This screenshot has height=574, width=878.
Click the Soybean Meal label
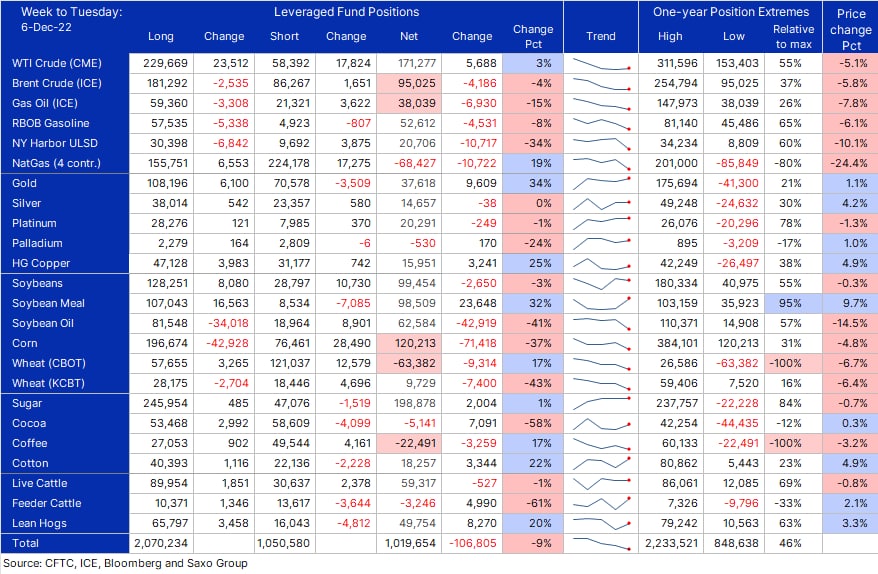[x=48, y=304]
